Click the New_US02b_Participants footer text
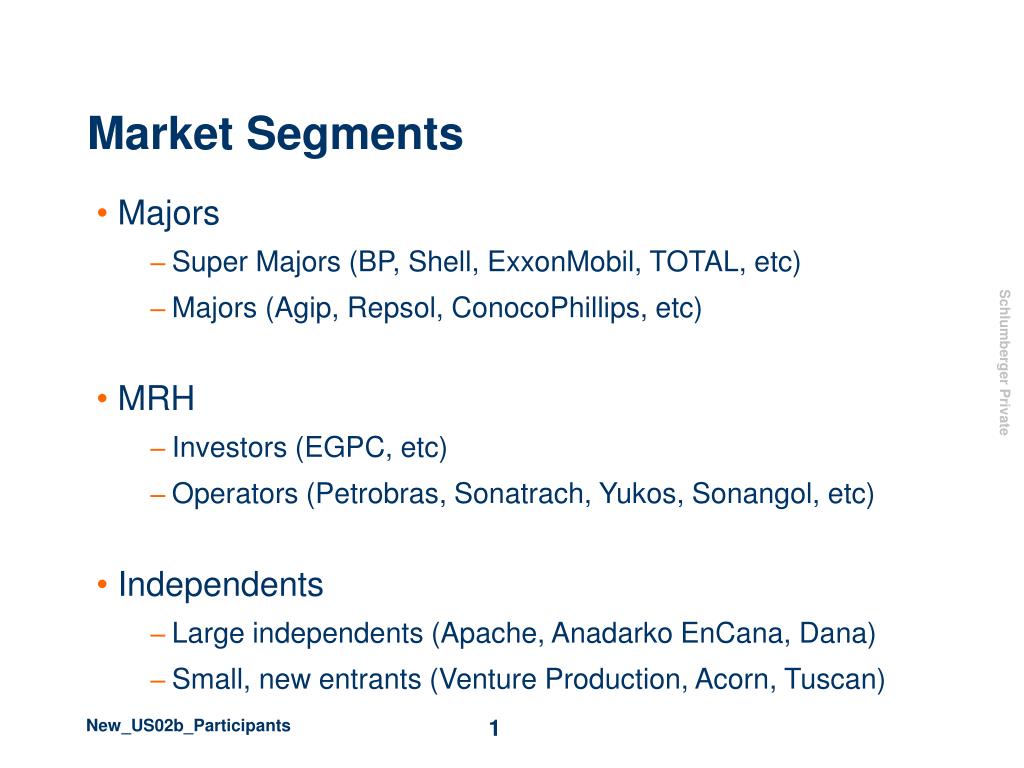1024x768 pixels. click(188, 726)
